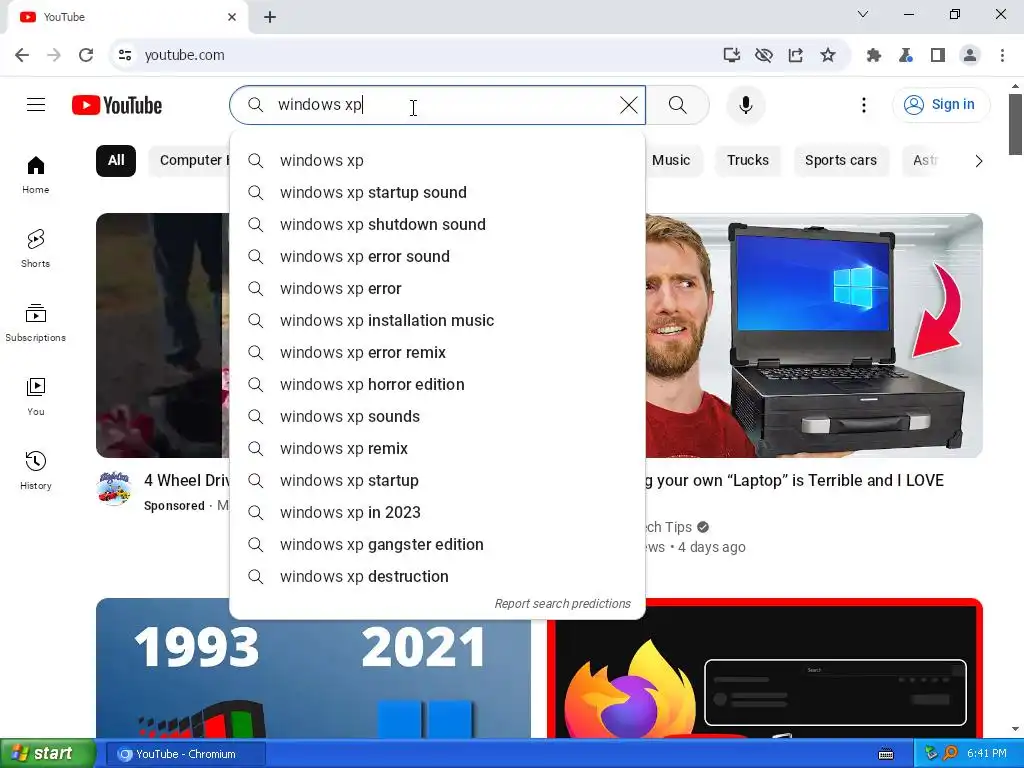Choose suggestion windows xp installation music

coord(438,321)
